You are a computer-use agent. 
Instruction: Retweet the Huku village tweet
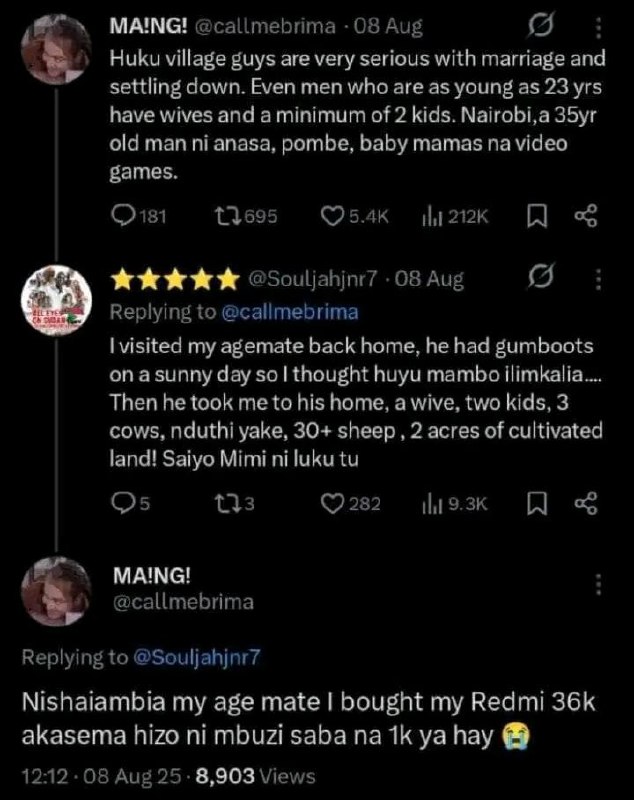[246, 216]
